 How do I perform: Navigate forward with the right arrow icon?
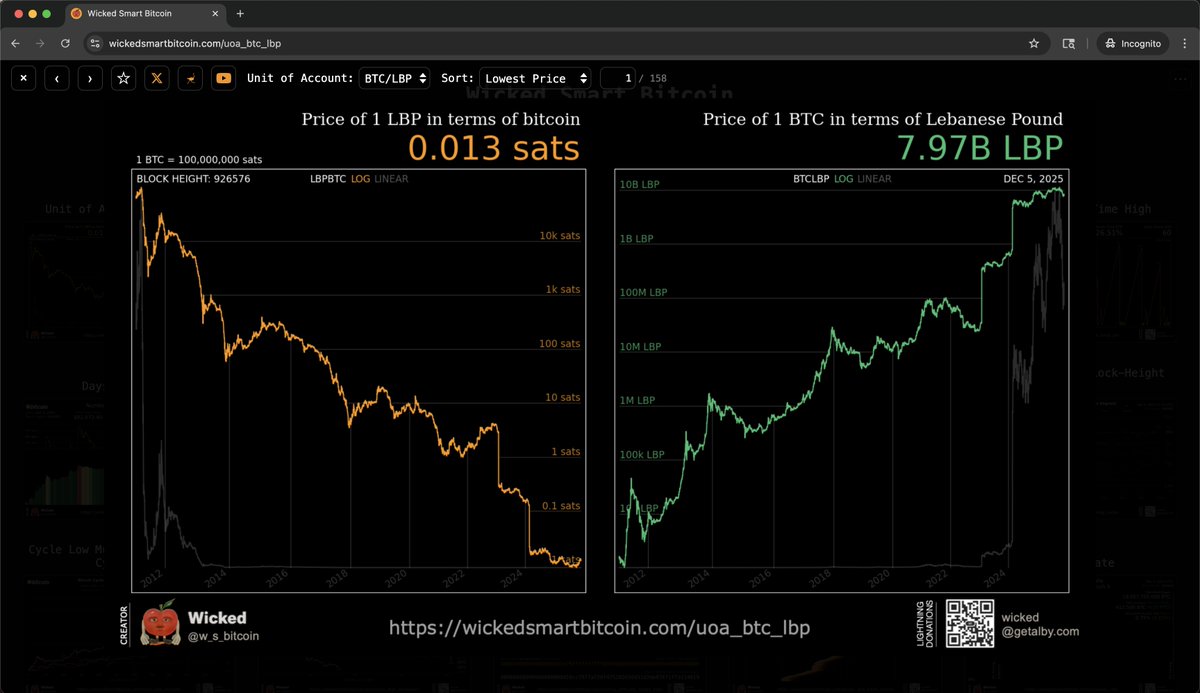90,78
